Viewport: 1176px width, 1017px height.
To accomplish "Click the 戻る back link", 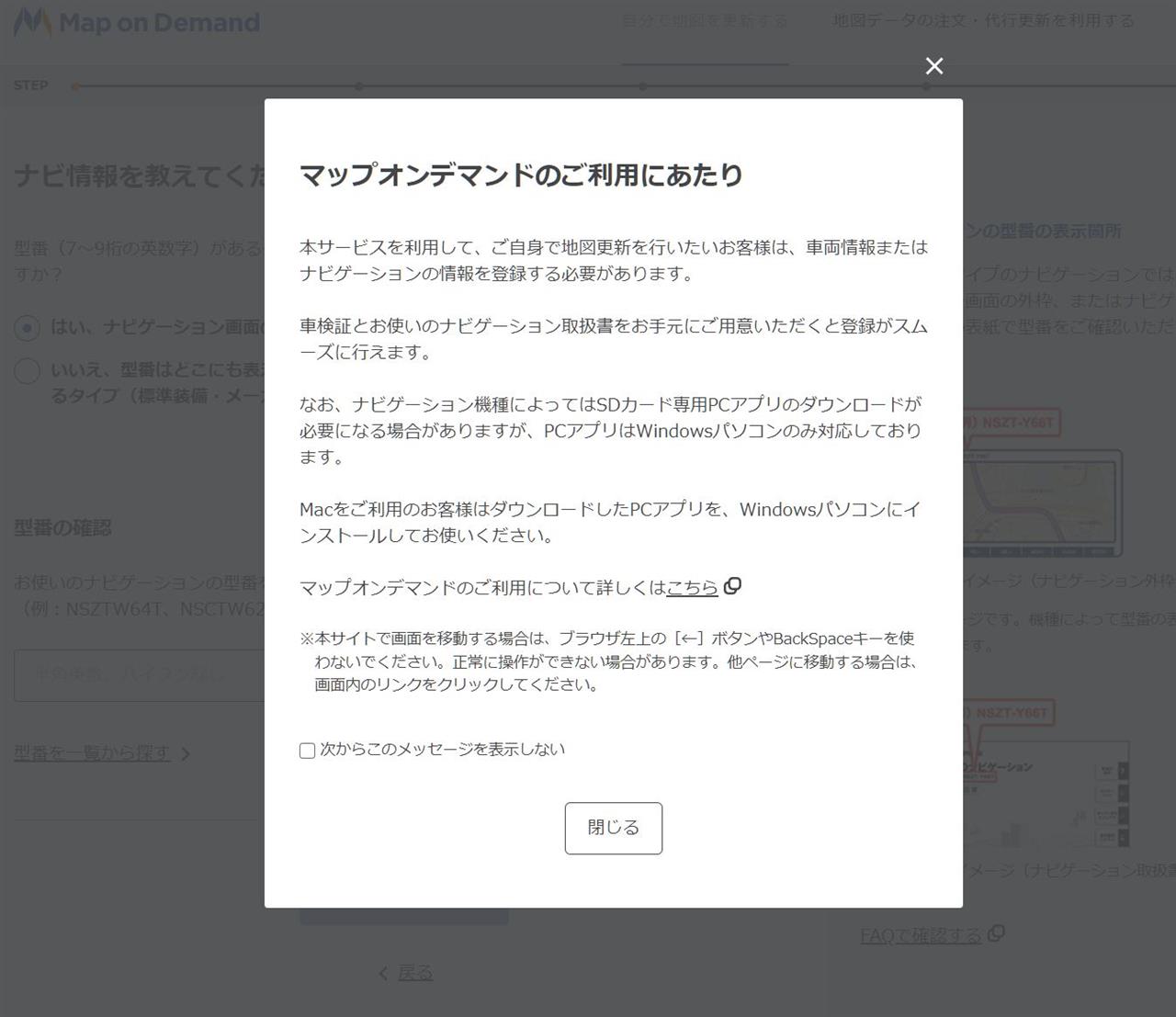I will click(x=415, y=973).
